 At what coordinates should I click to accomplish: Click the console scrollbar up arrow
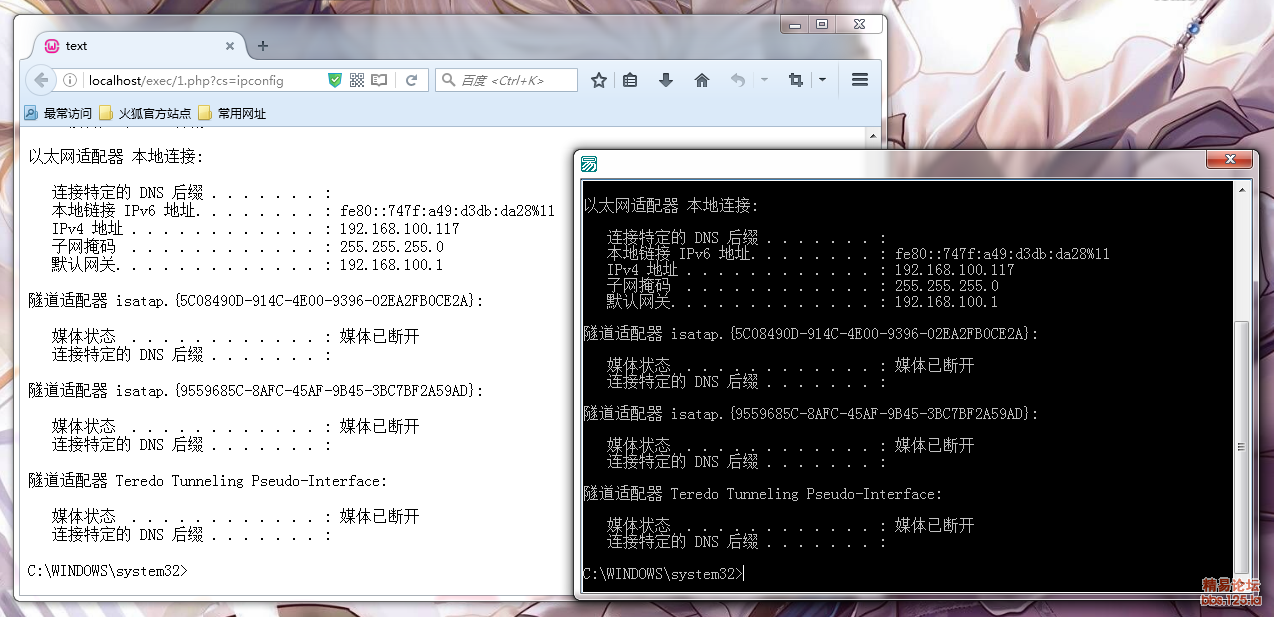pyautogui.click(x=1242, y=190)
